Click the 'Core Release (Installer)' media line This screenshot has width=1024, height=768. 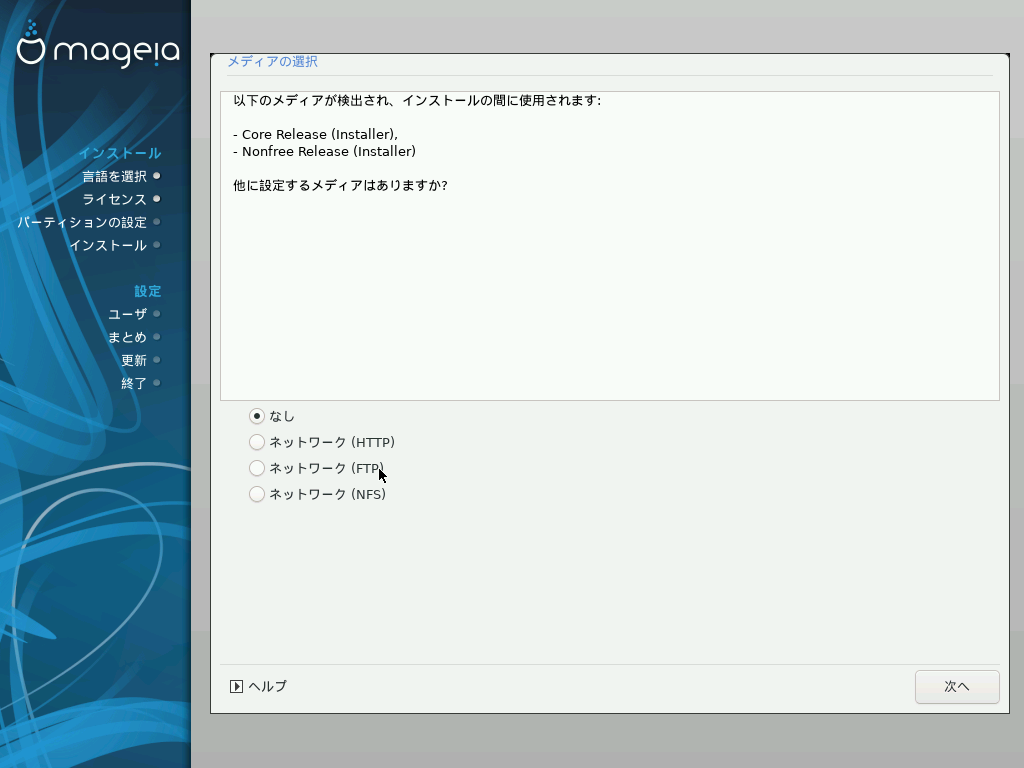(x=315, y=135)
